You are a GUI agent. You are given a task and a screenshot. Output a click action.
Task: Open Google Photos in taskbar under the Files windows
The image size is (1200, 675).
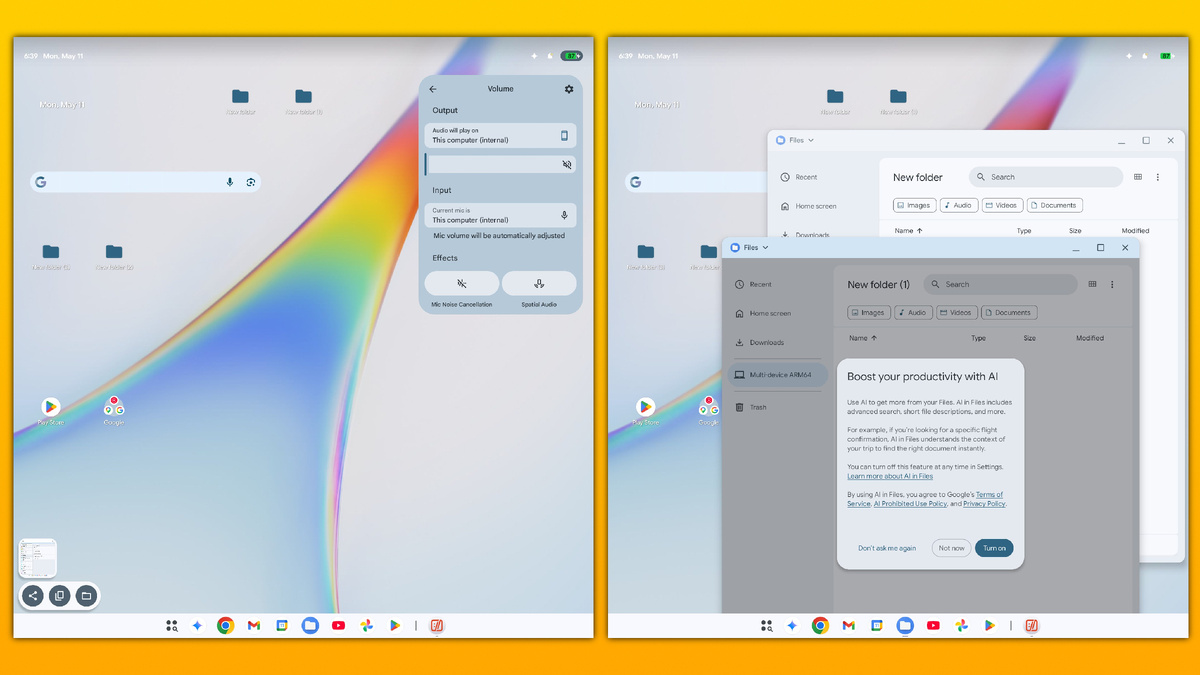click(961, 625)
